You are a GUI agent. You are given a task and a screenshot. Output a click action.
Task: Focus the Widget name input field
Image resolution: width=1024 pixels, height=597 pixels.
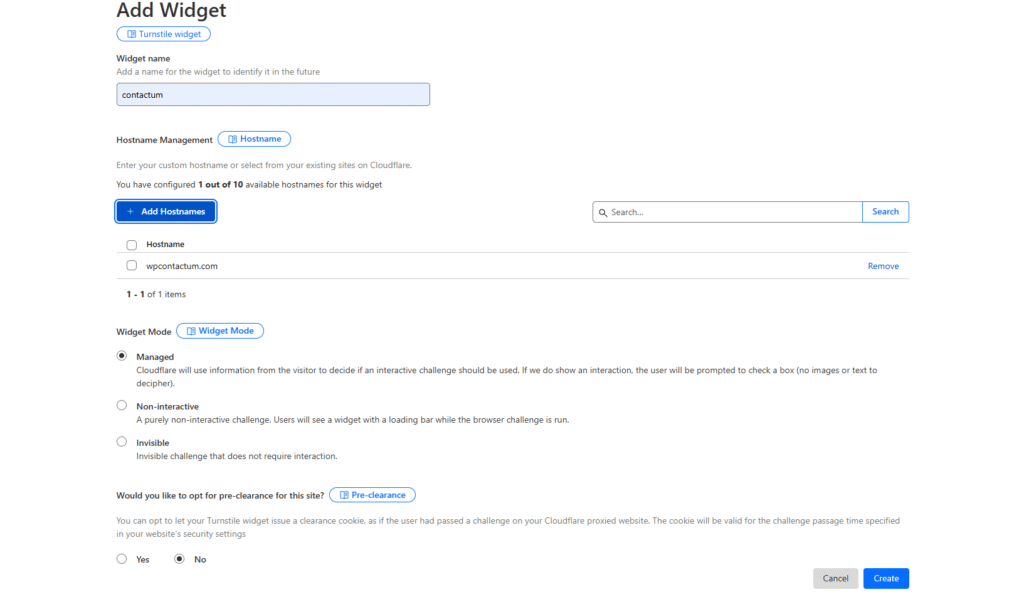(273, 94)
